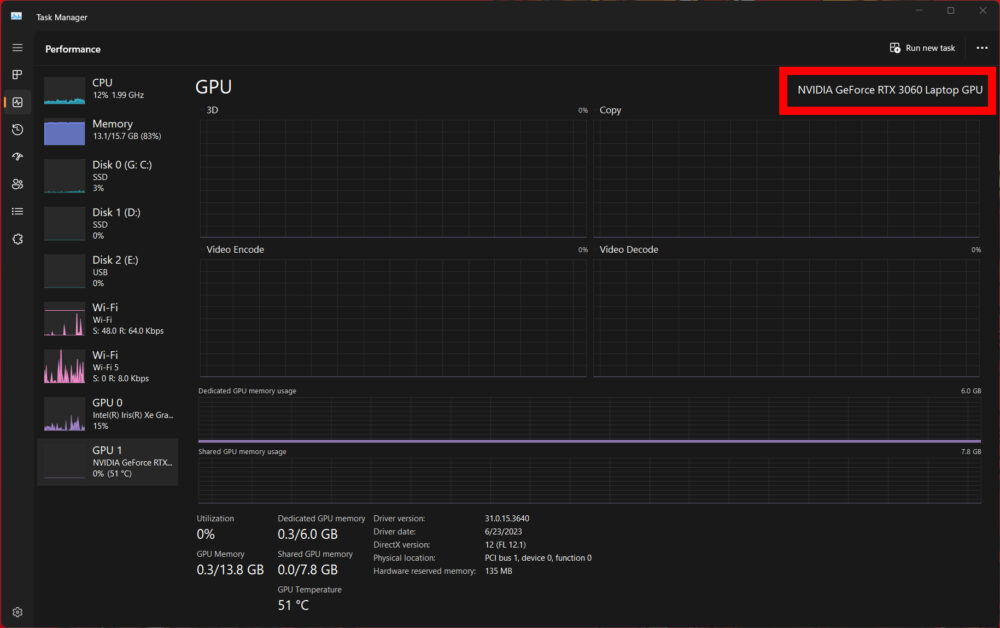
Task: Open the Startup apps page icon
Action: click(17, 157)
